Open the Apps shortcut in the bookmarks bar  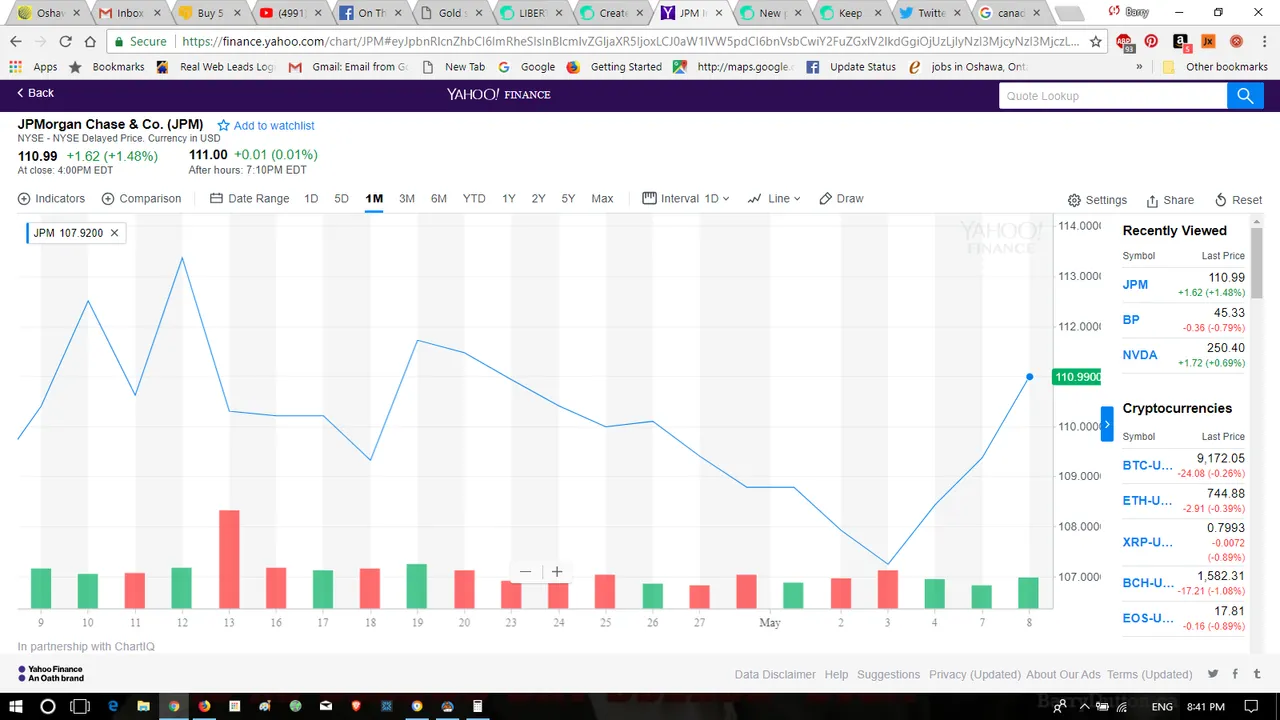click(x=34, y=67)
